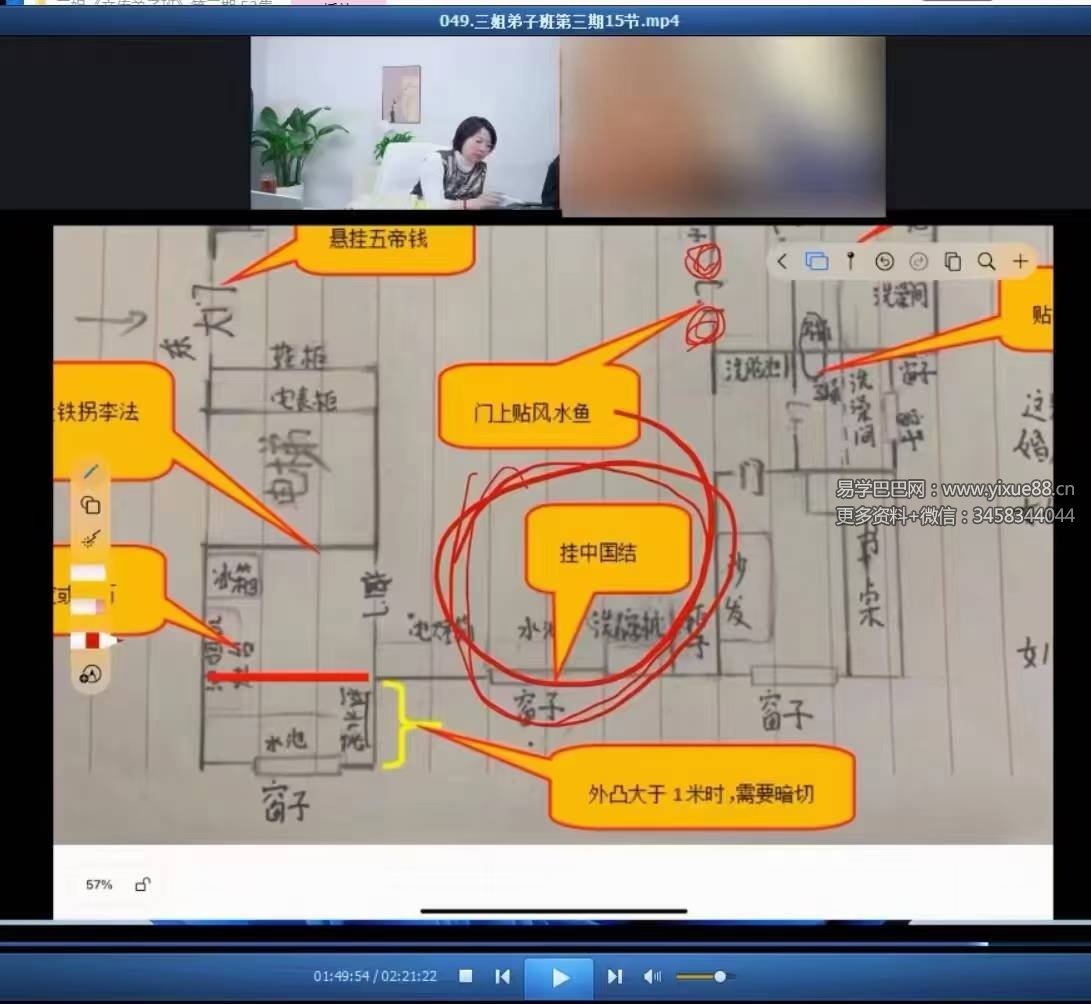Open the copy pages icon
1091x1004 pixels.
[952, 262]
